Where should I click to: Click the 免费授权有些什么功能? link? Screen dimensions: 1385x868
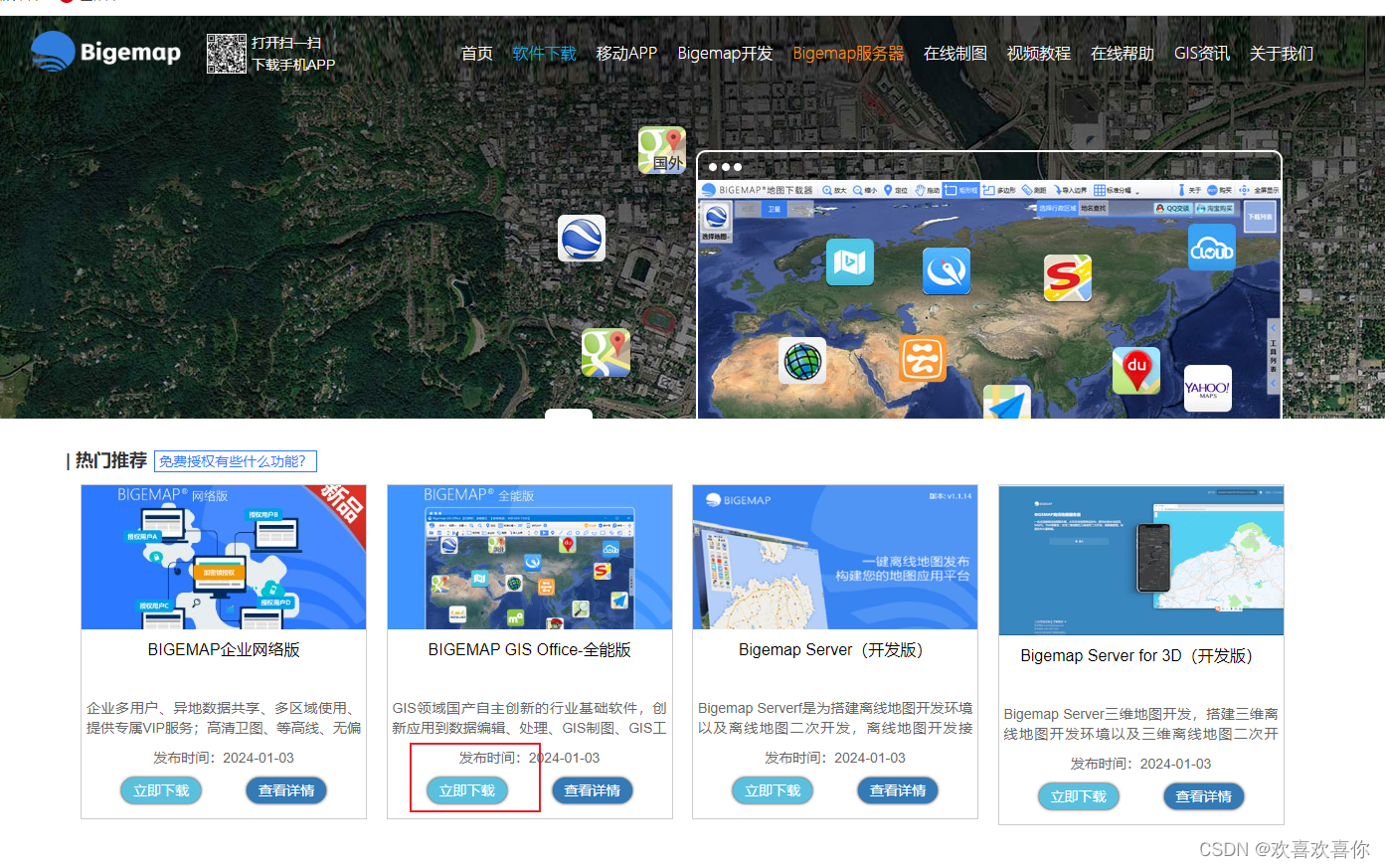235,461
